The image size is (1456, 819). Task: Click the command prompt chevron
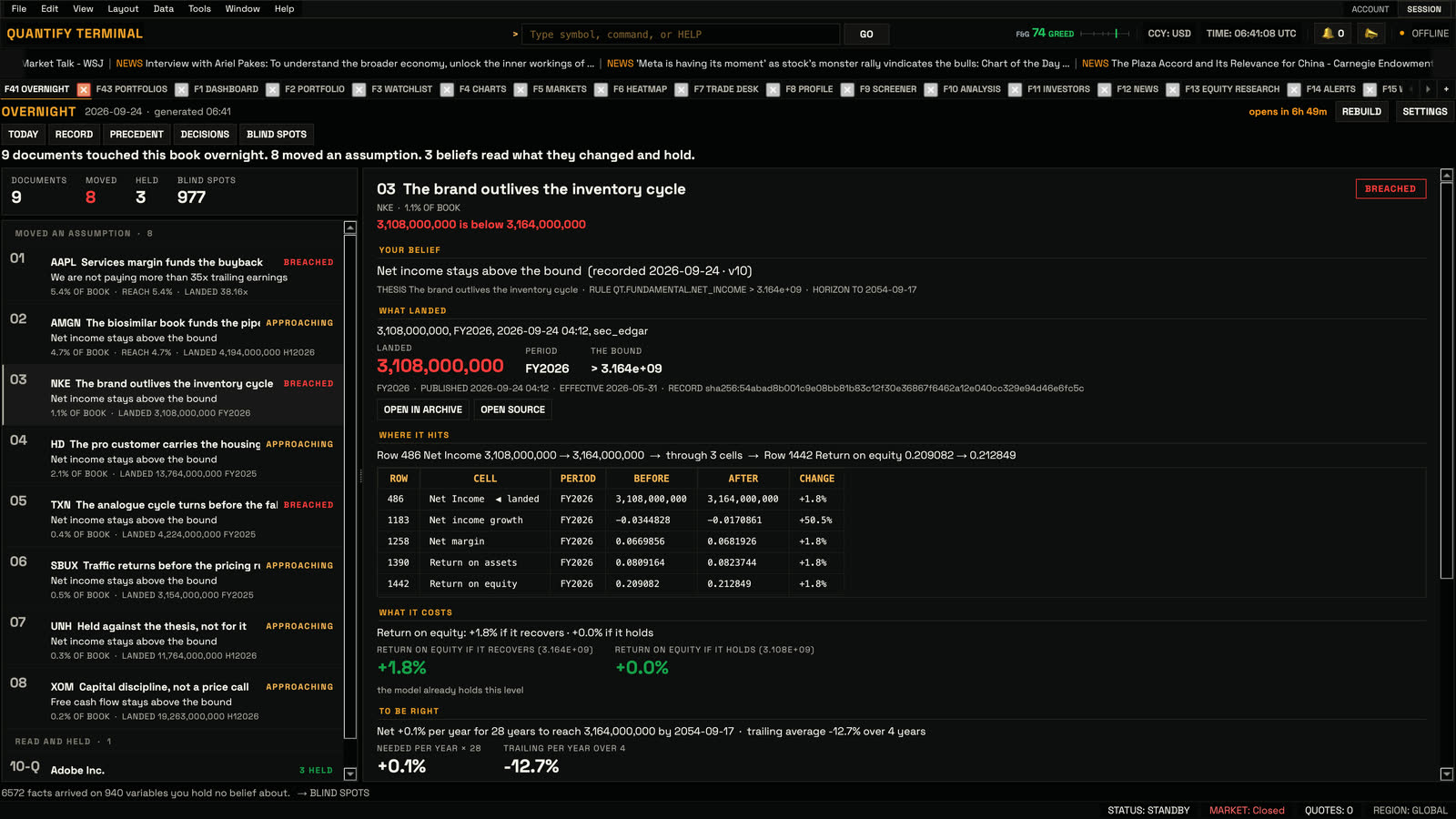(515, 35)
